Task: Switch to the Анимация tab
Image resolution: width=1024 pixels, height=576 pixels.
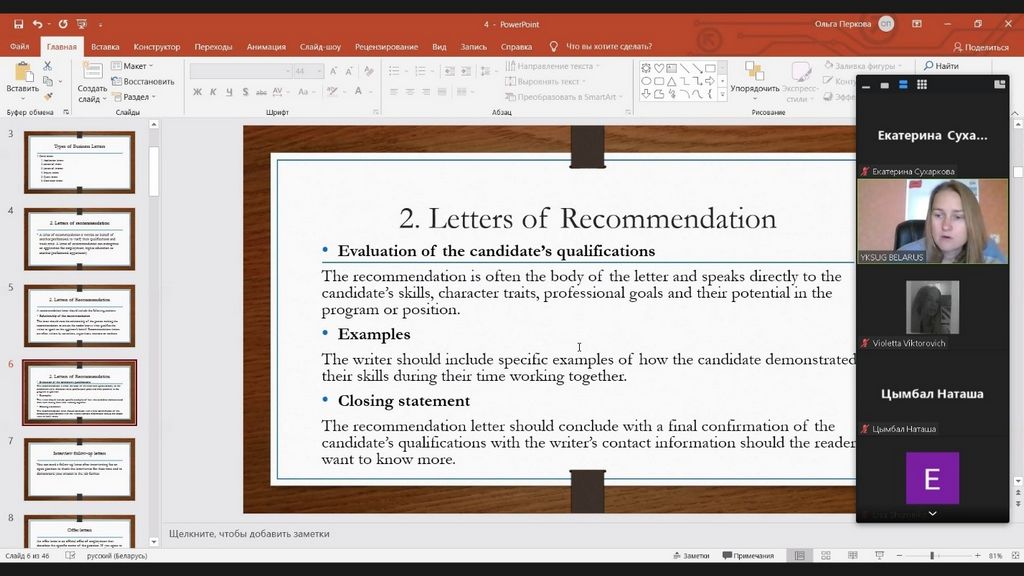Action: (x=266, y=46)
